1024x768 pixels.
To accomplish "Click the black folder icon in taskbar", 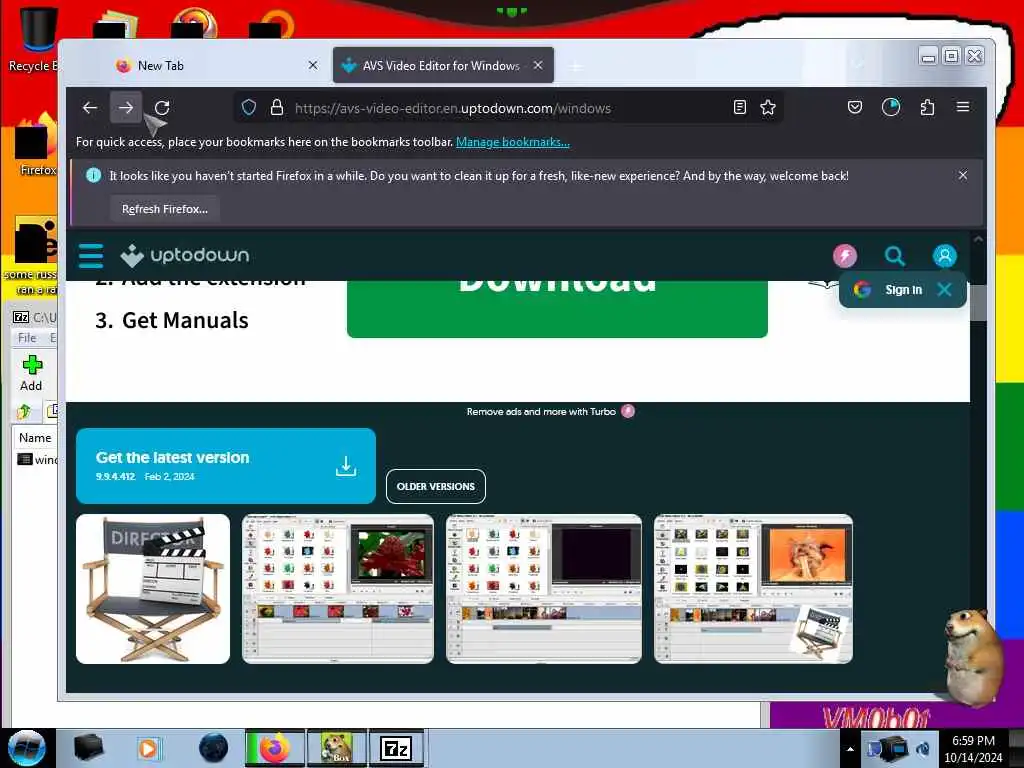I will pos(88,748).
